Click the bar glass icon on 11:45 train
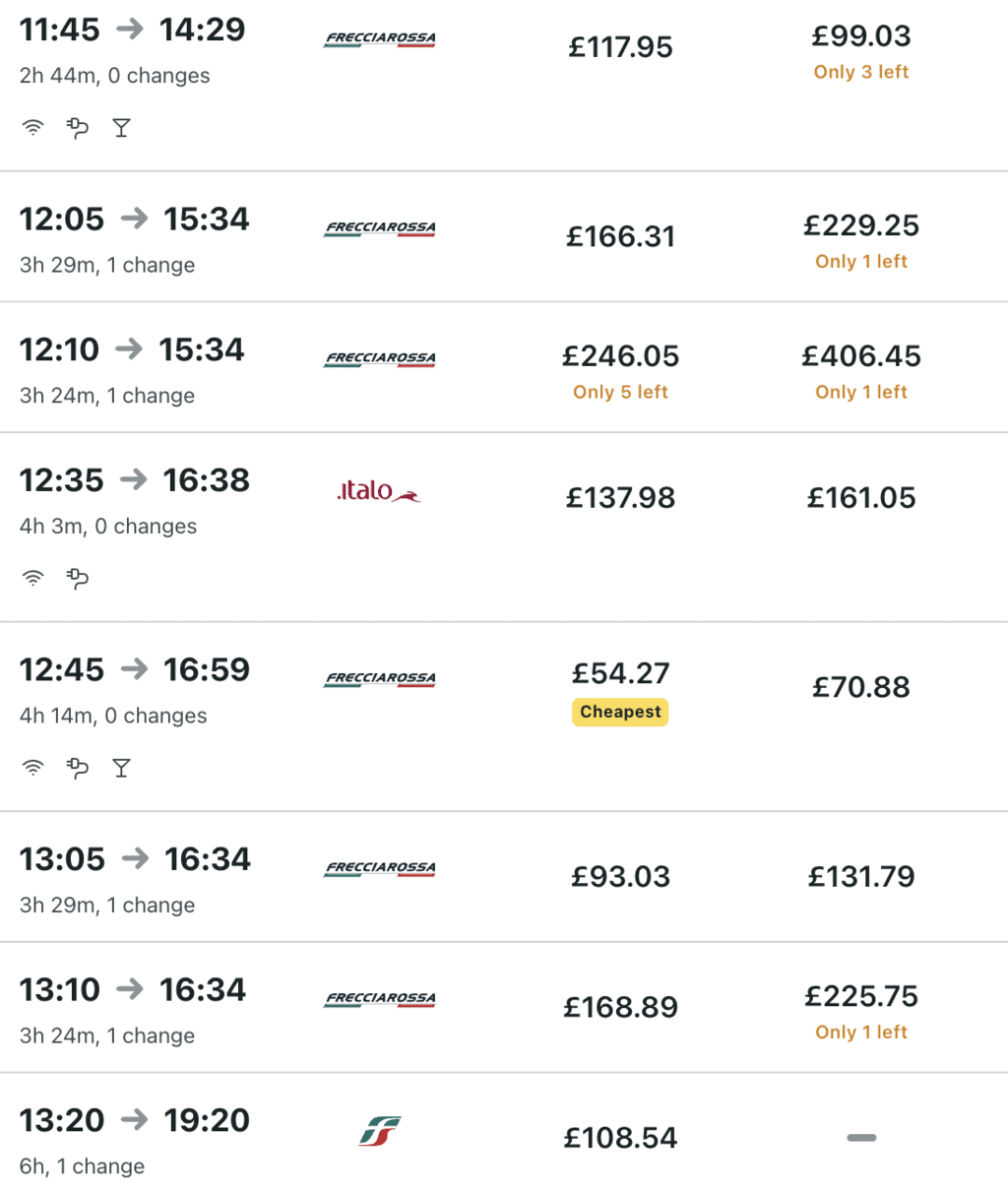 coord(121,128)
